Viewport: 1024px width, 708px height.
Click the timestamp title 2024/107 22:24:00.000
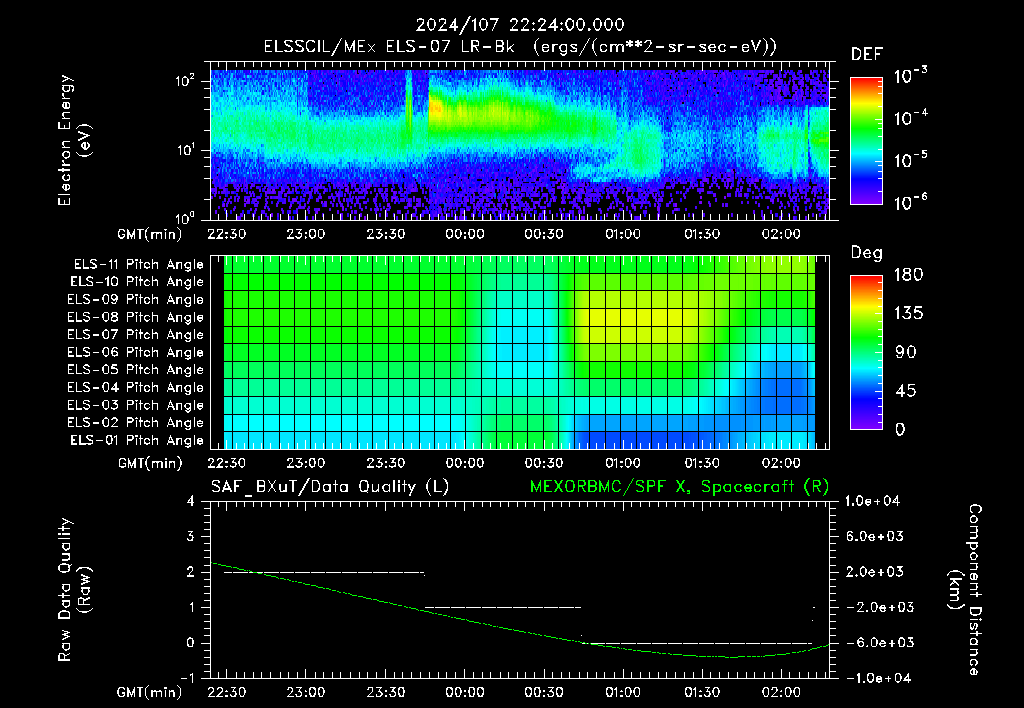pyautogui.click(x=520, y=25)
